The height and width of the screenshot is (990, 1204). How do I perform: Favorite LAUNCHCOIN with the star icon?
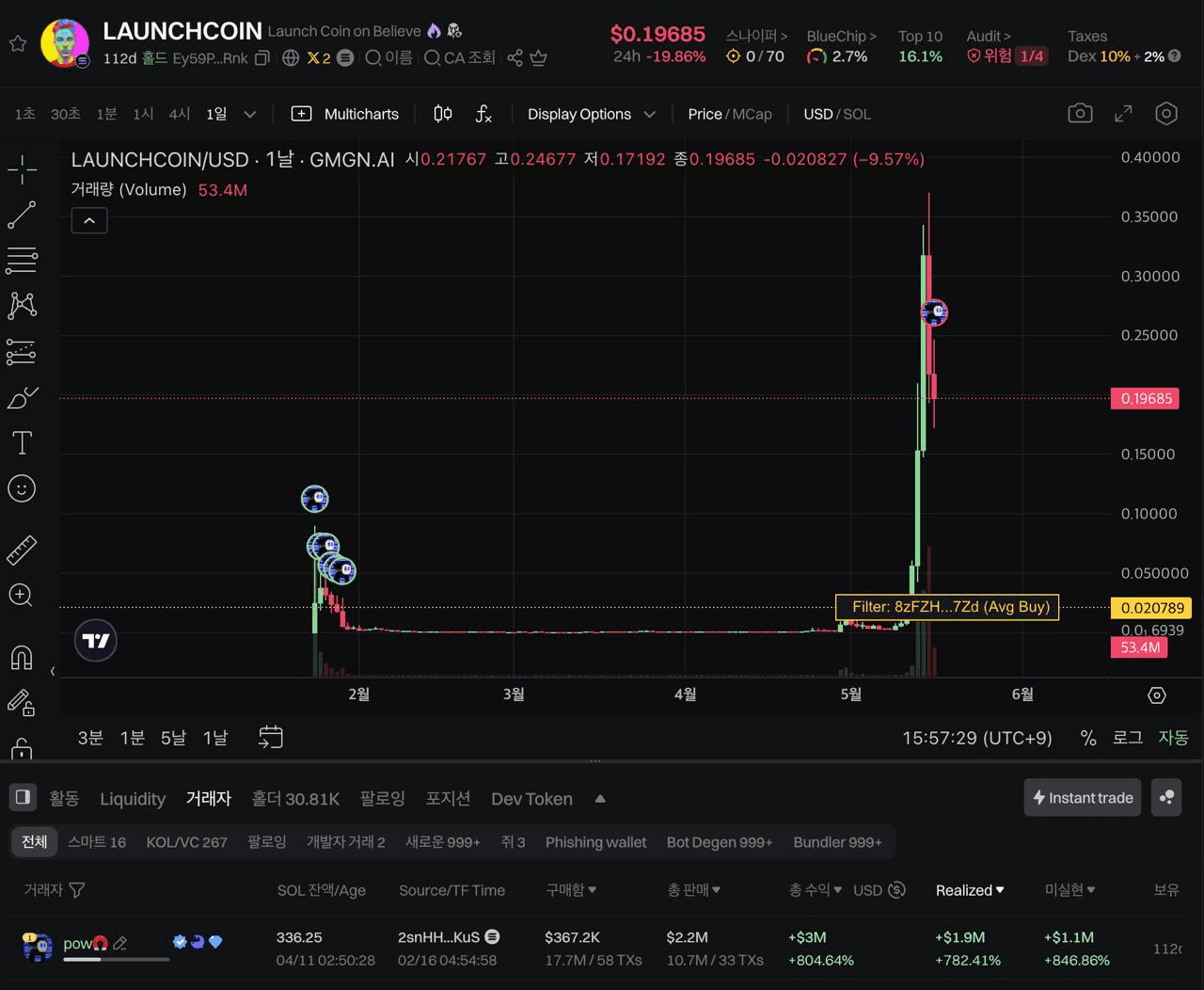click(x=17, y=43)
